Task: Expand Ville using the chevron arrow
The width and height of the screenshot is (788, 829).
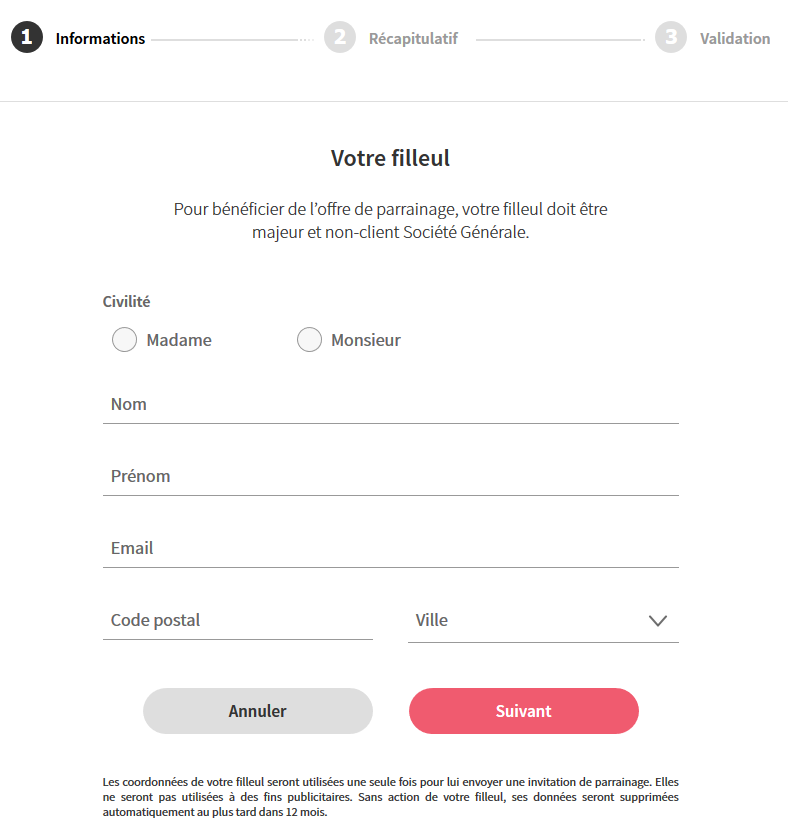Action: click(x=657, y=621)
